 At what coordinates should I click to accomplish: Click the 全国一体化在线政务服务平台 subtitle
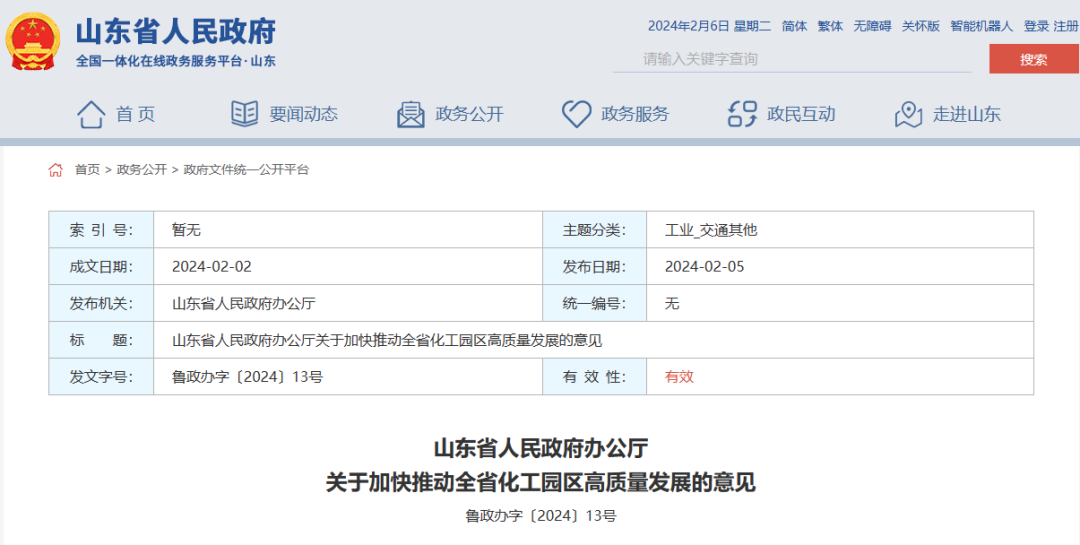(x=176, y=61)
